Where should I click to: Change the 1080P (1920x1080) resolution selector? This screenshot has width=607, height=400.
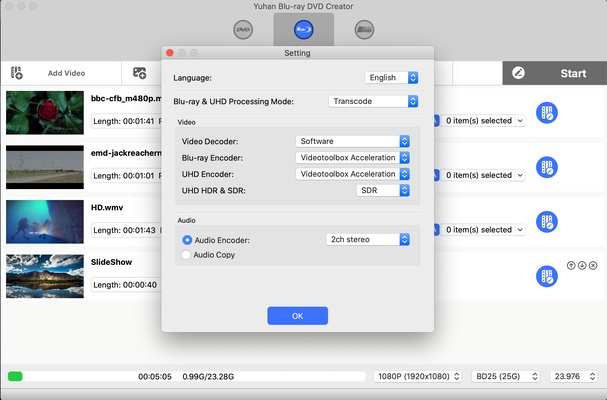(x=417, y=376)
